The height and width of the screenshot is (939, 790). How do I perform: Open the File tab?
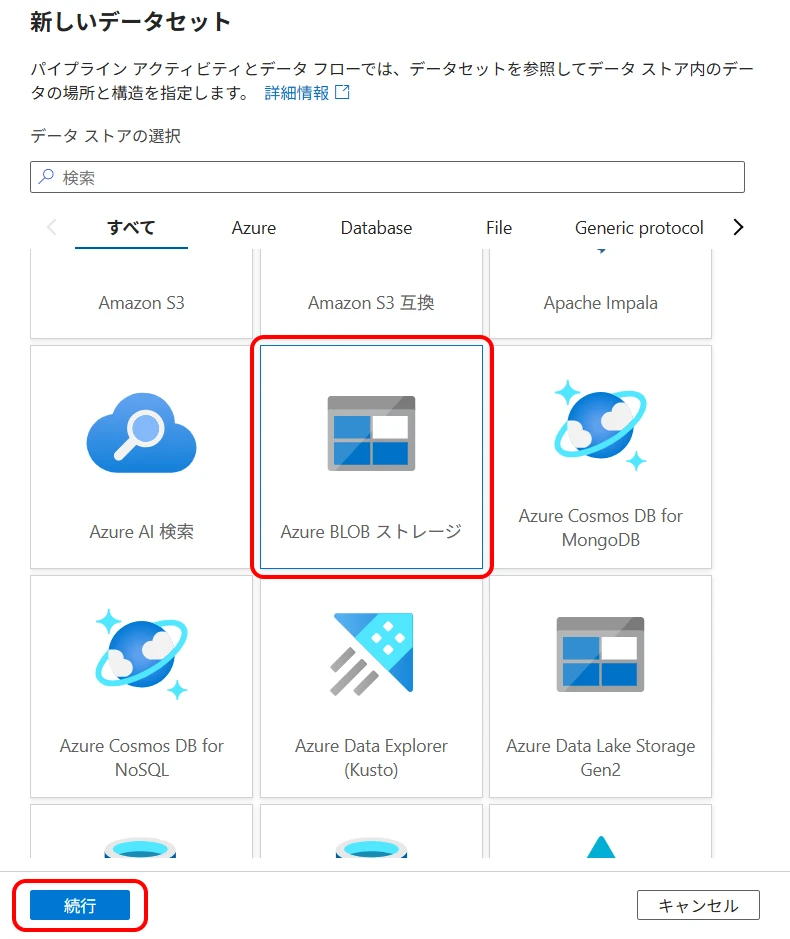click(499, 228)
